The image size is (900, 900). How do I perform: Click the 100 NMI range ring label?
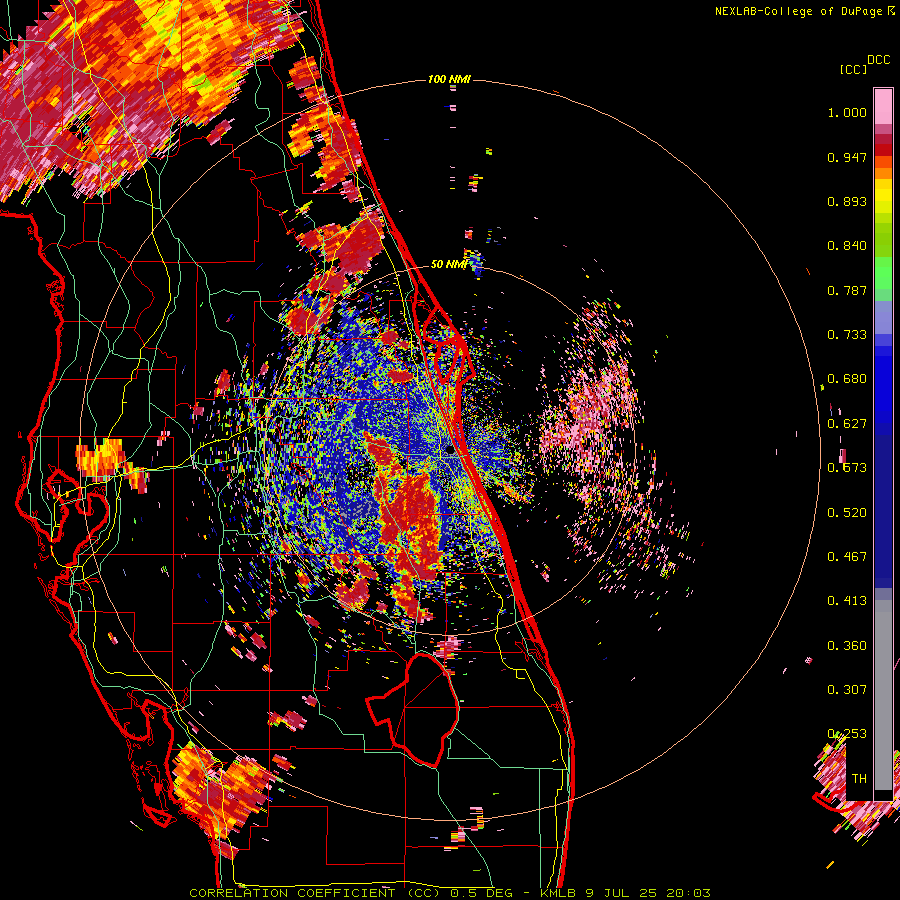pos(449,79)
